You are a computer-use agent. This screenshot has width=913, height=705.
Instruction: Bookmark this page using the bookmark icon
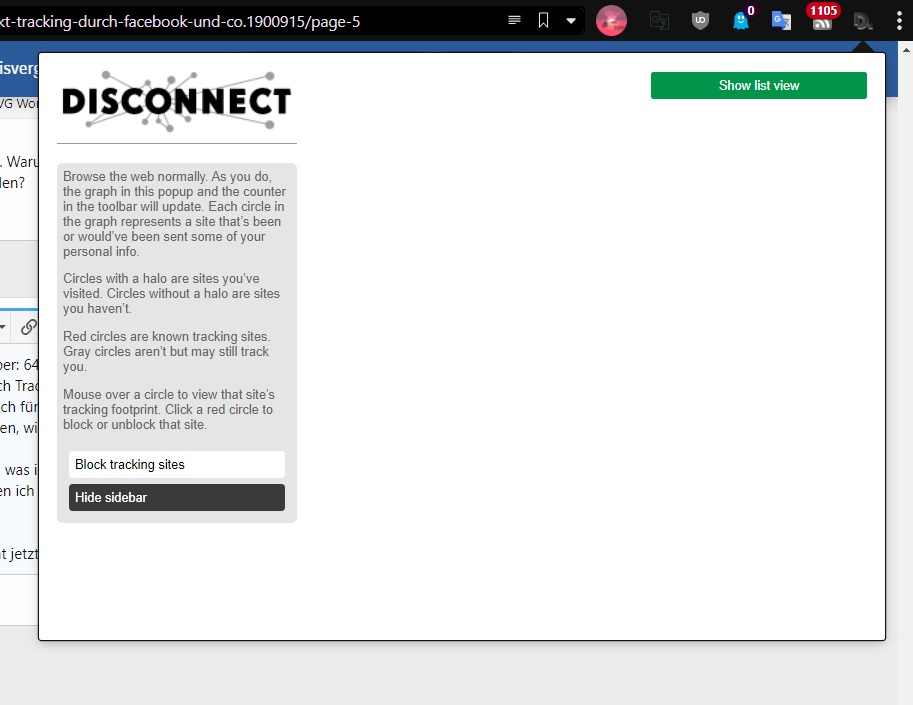pyautogui.click(x=542, y=19)
